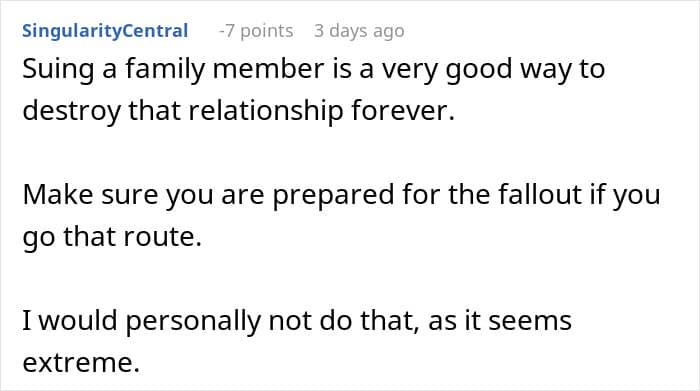The width and height of the screenshot is (700, 391).
Task: Open the '3 days ago' timestamp permalink
Action: (x=359, y=31)
